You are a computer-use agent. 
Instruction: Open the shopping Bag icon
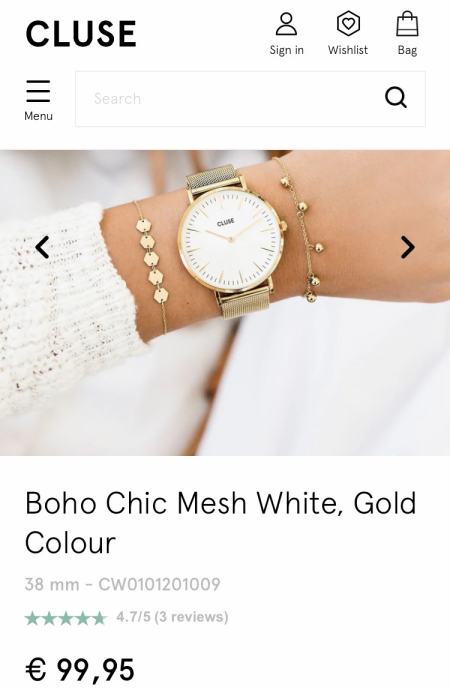[x=407, y=24]
